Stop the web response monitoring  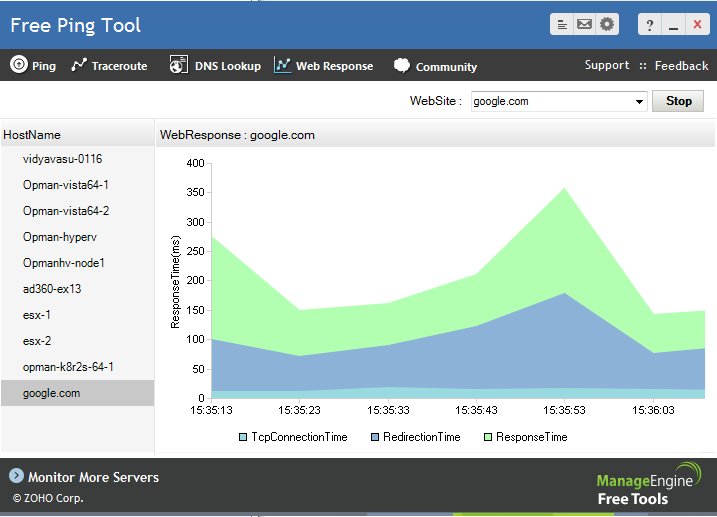[x=678, y=101]
